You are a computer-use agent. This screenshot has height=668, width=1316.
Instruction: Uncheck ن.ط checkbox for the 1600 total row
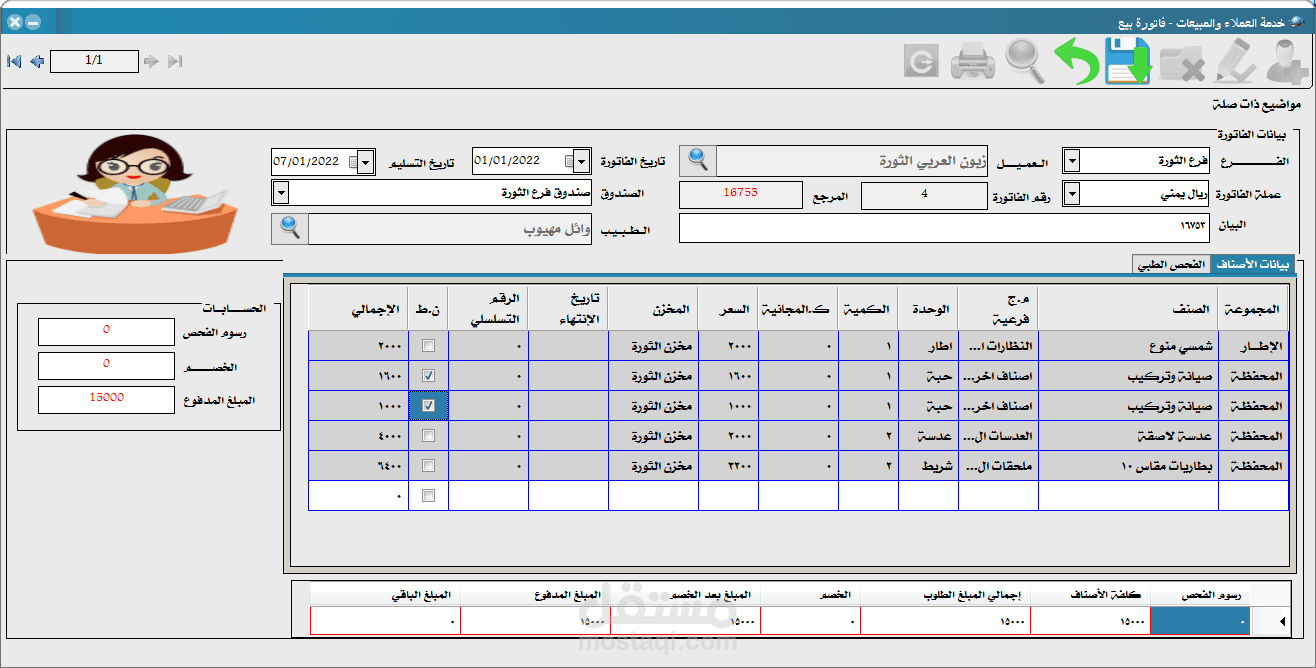(x=428, y=376)
